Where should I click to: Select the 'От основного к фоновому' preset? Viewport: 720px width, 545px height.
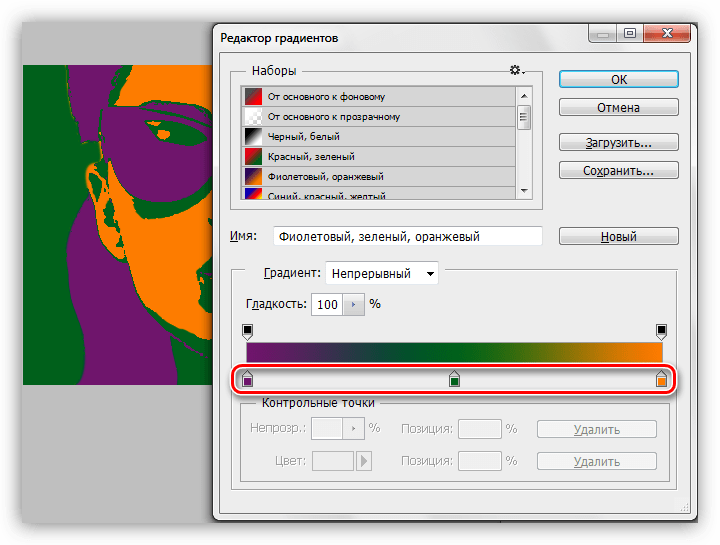pos(378,96)
